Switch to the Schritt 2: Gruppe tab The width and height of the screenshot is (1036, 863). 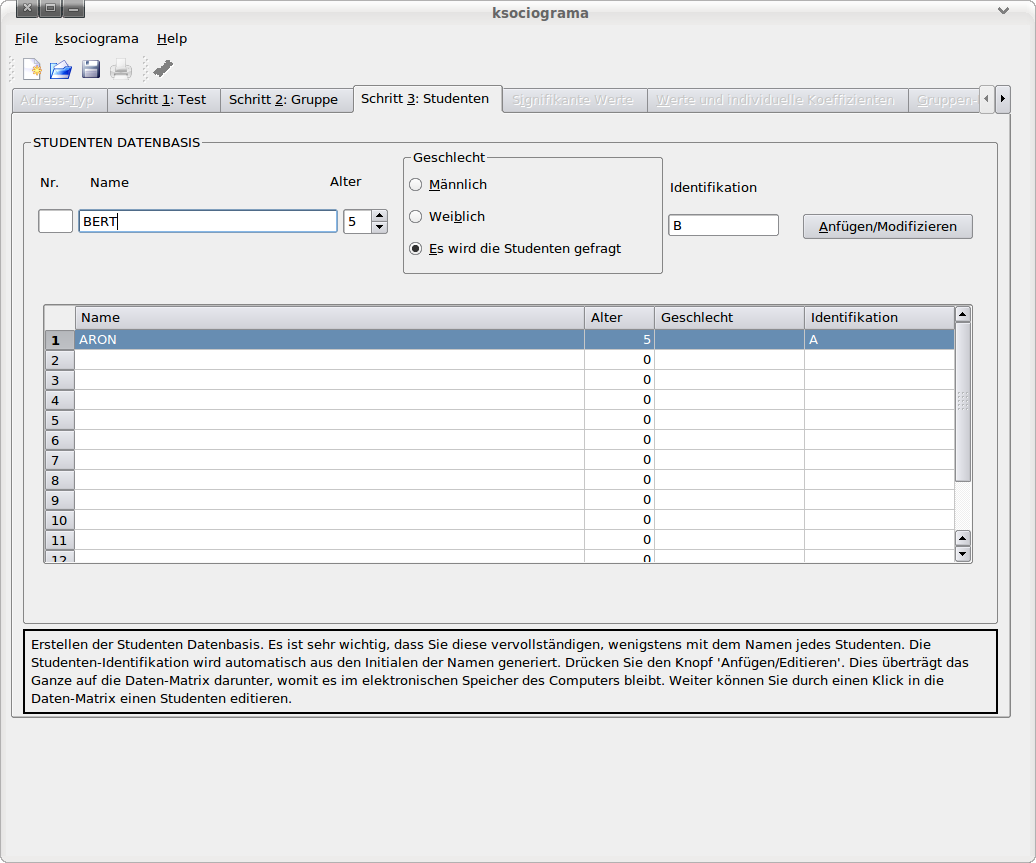[x=283, y=100]
